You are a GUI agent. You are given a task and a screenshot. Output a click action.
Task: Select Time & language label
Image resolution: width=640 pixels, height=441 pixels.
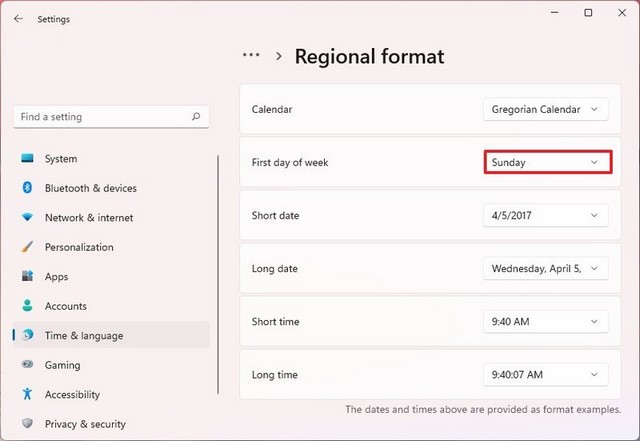tap(84, 335)
